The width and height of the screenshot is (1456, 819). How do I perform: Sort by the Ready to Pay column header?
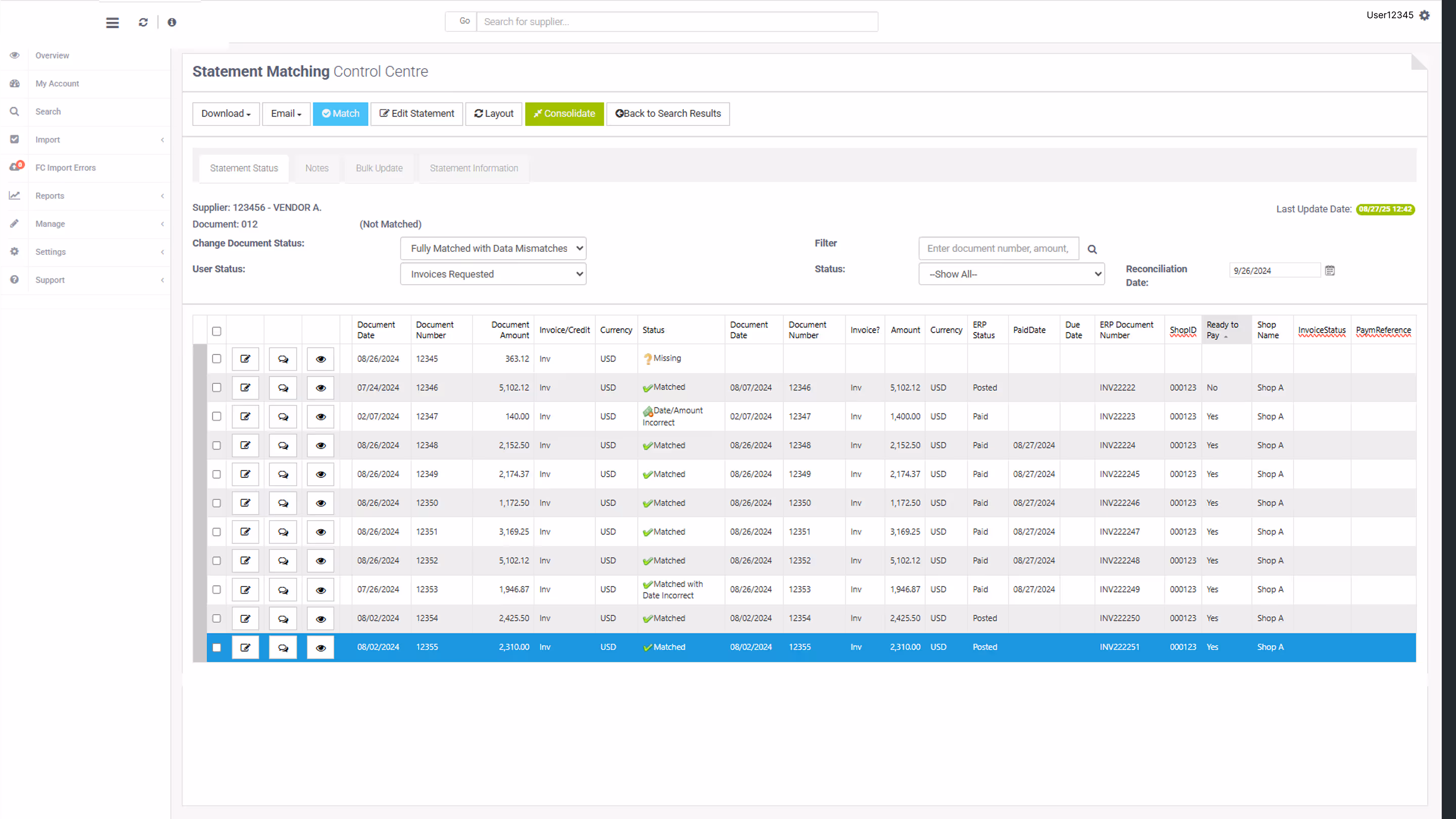coord(1223,330)
